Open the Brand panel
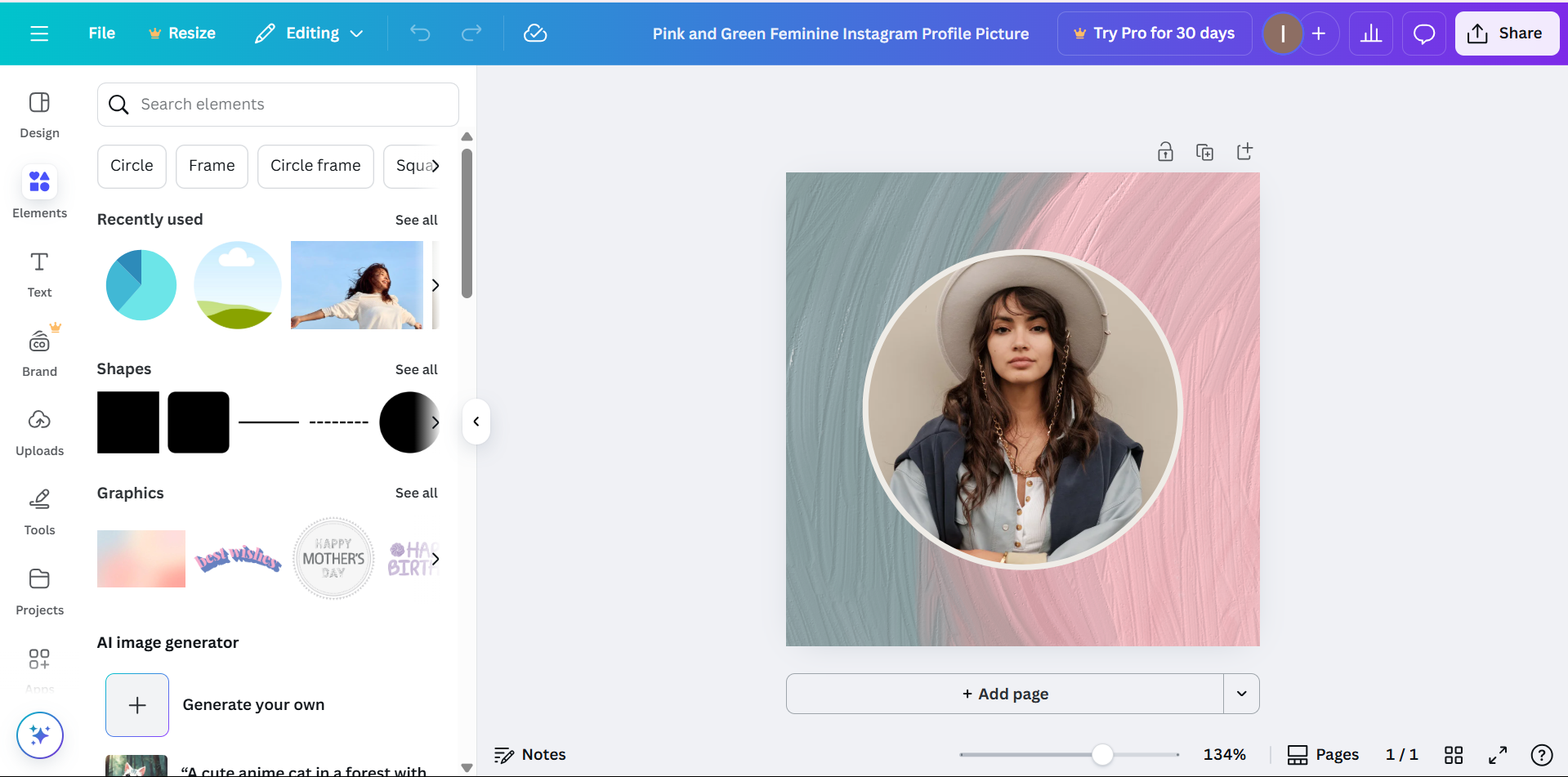1568x777 pixels. 39,351
